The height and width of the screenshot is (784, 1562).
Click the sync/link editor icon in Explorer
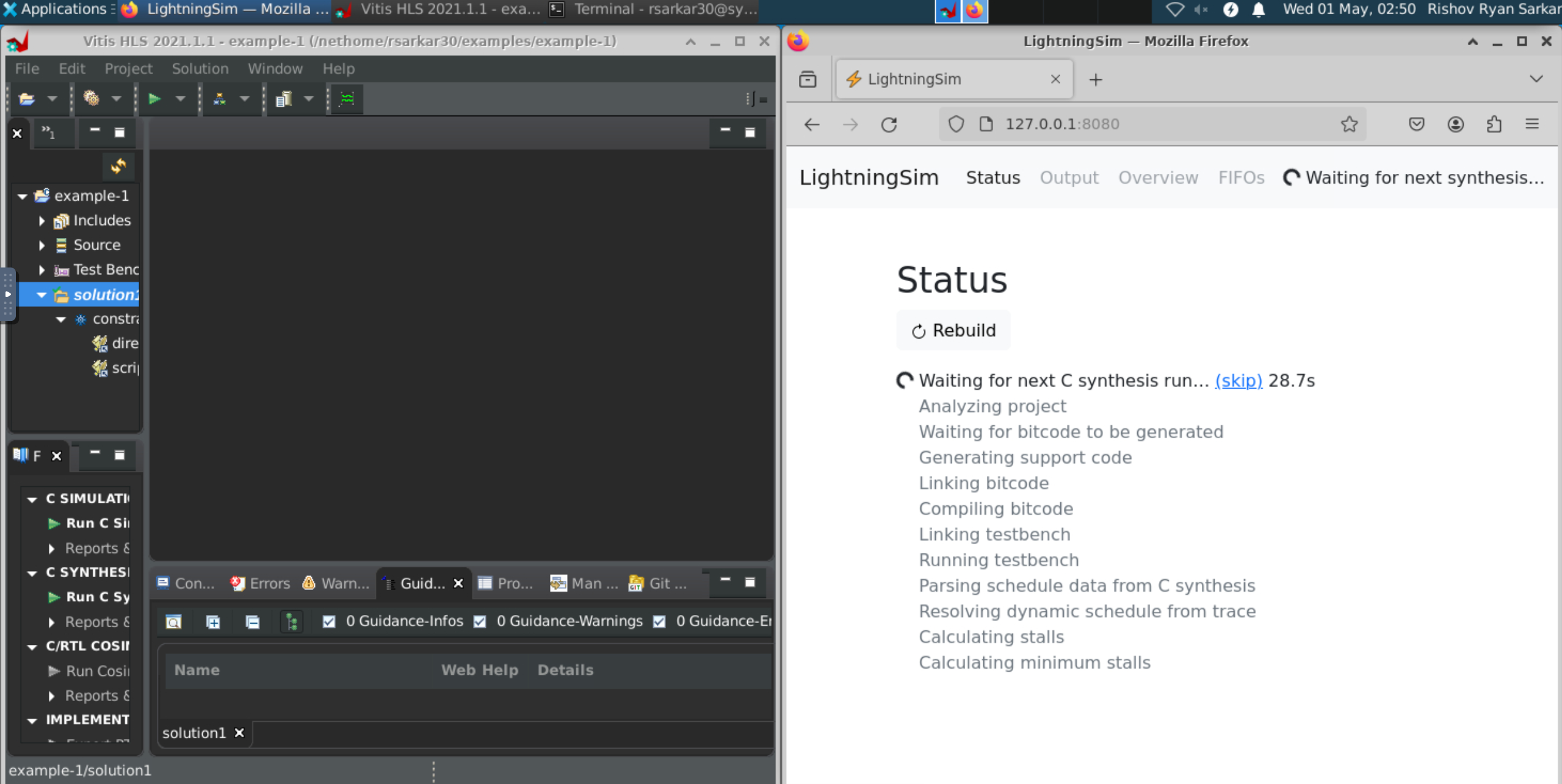(x=118, y=166)
